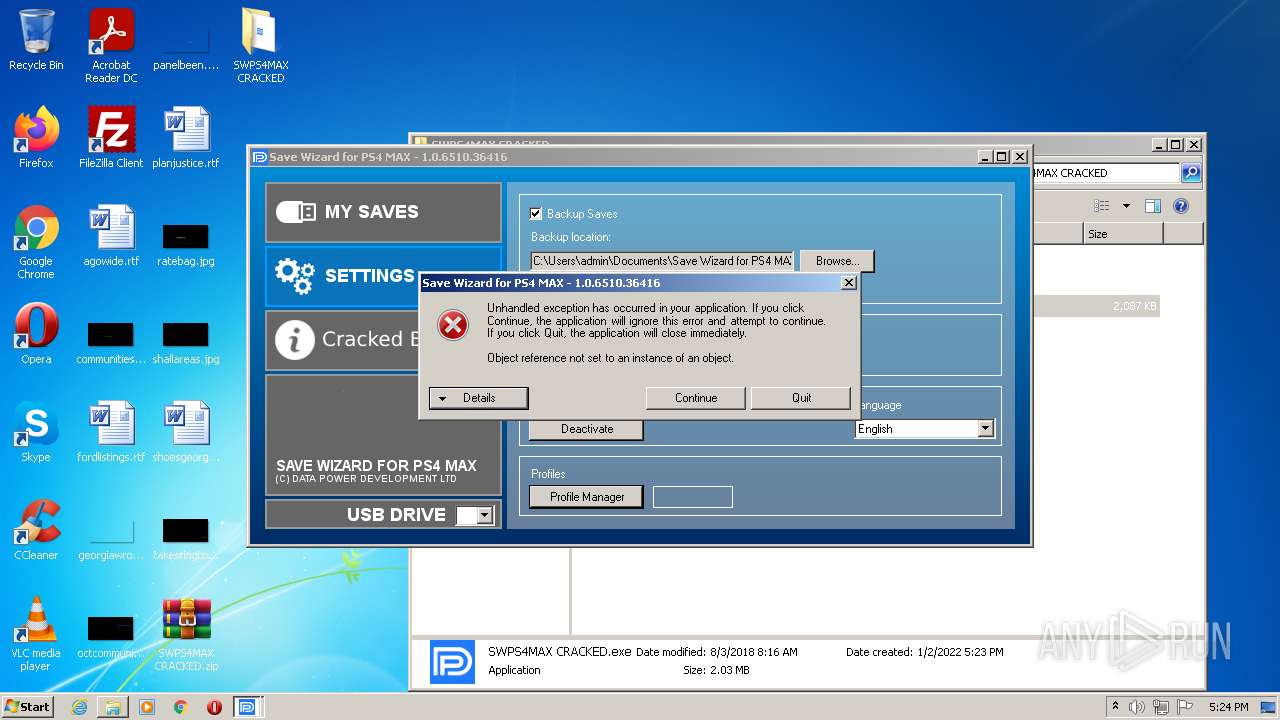Select shallareas.jpg file on desktop
The width and height of the screenshot is (1280, 720).
pos(186,342)
